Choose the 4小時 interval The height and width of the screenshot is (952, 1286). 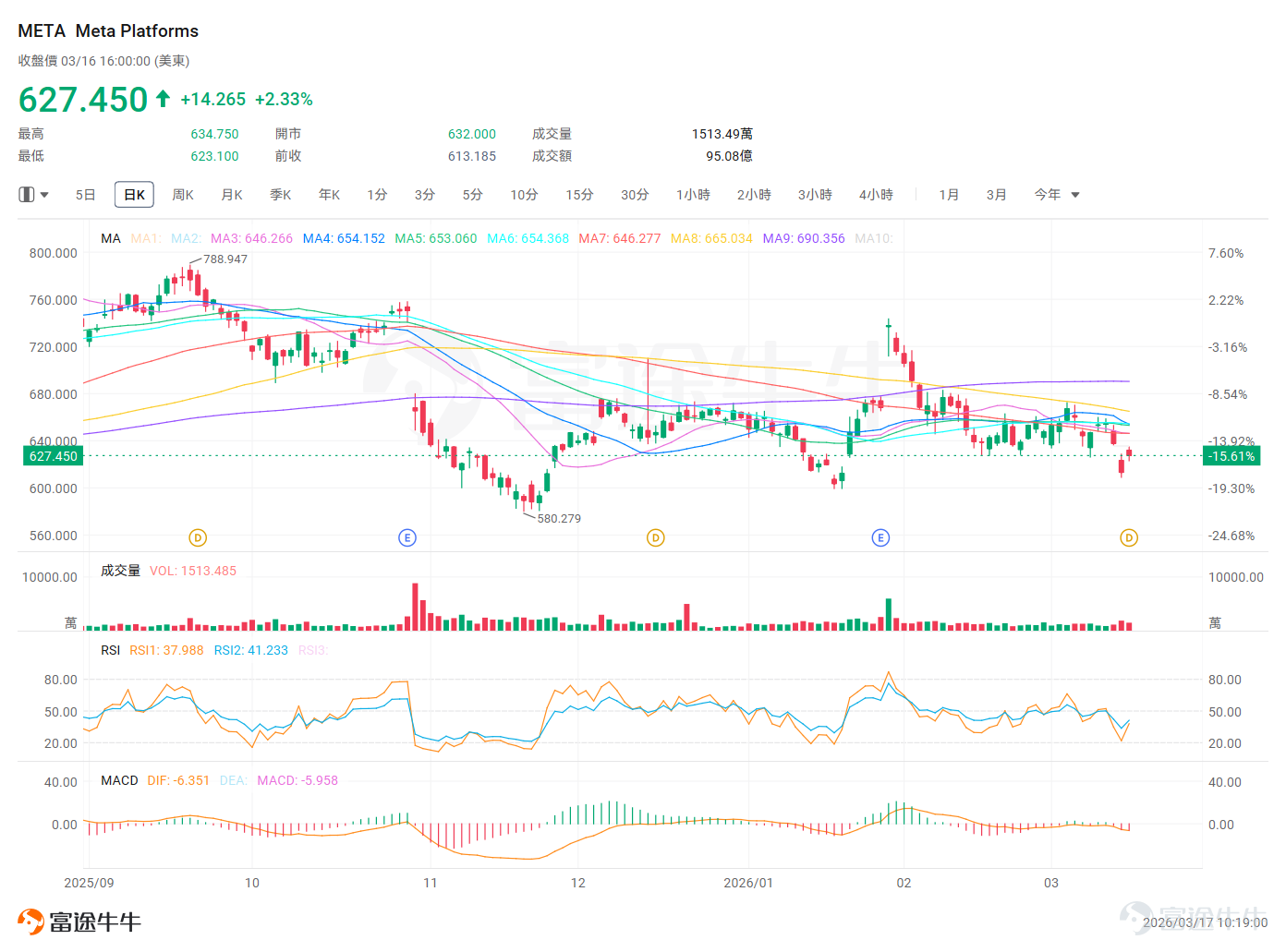tap(877, 195)
